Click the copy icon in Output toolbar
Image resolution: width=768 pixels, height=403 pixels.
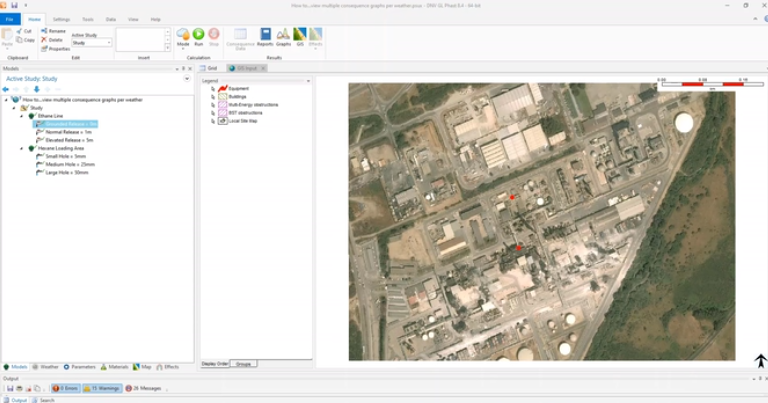point(37,388)
